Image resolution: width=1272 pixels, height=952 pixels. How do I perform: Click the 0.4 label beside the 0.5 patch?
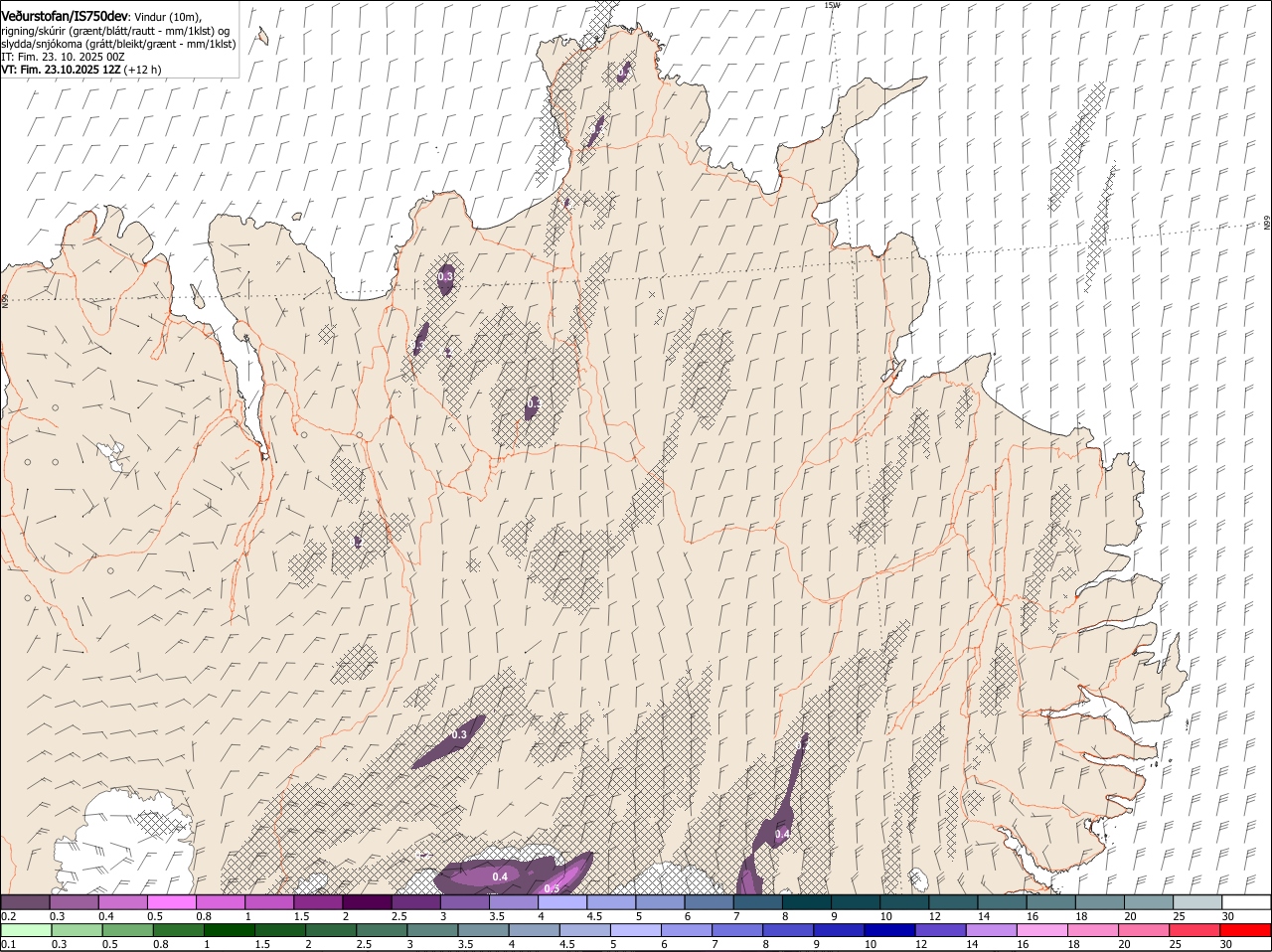[x=500, y=876]
